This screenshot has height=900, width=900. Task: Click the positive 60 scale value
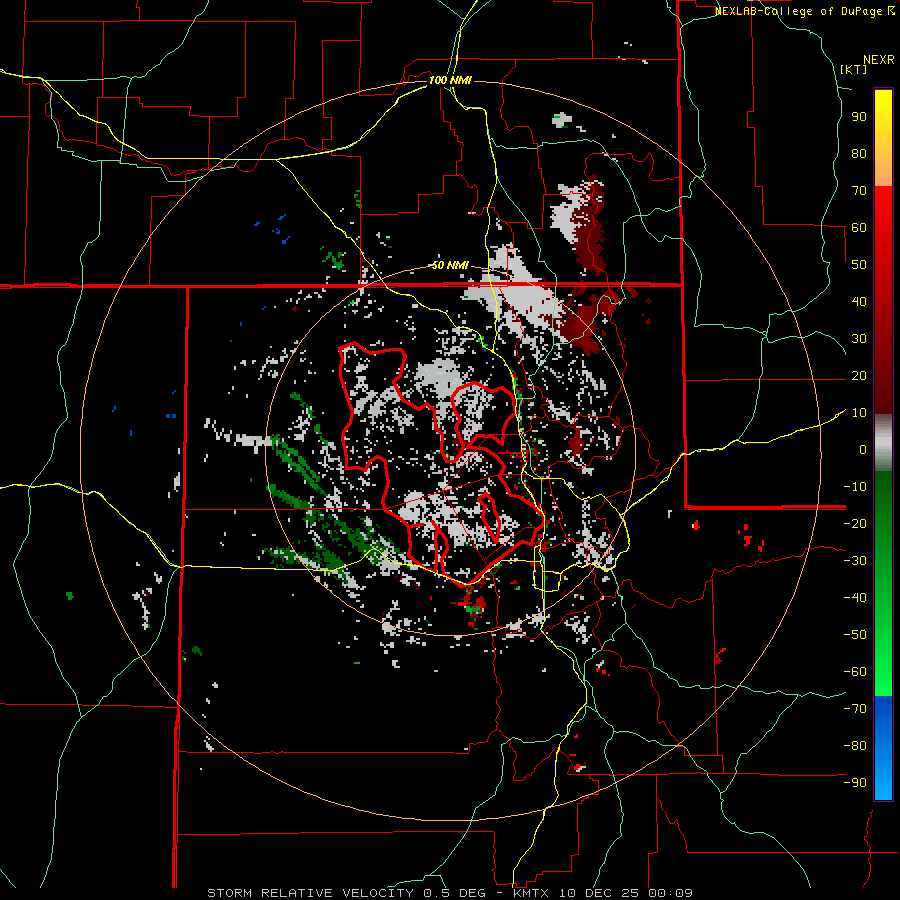pyautogui.click(x=859, y=227)
